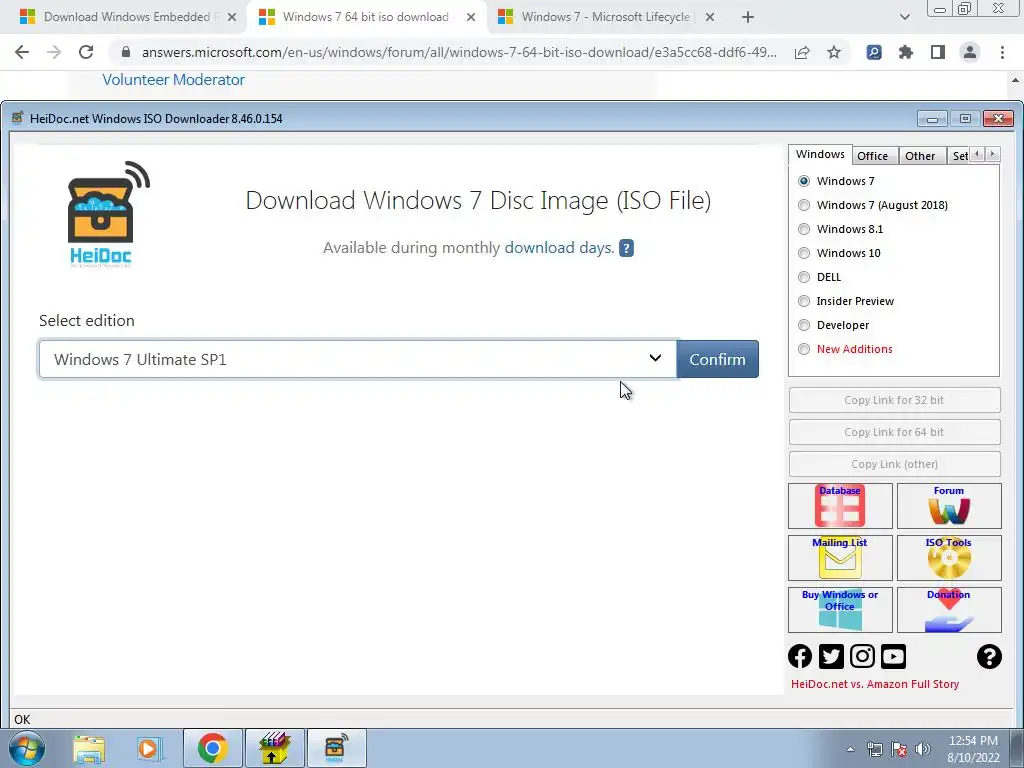Click the volume speaker tray icon
This screenshot has height=768, width=1024.
[922, 749]
